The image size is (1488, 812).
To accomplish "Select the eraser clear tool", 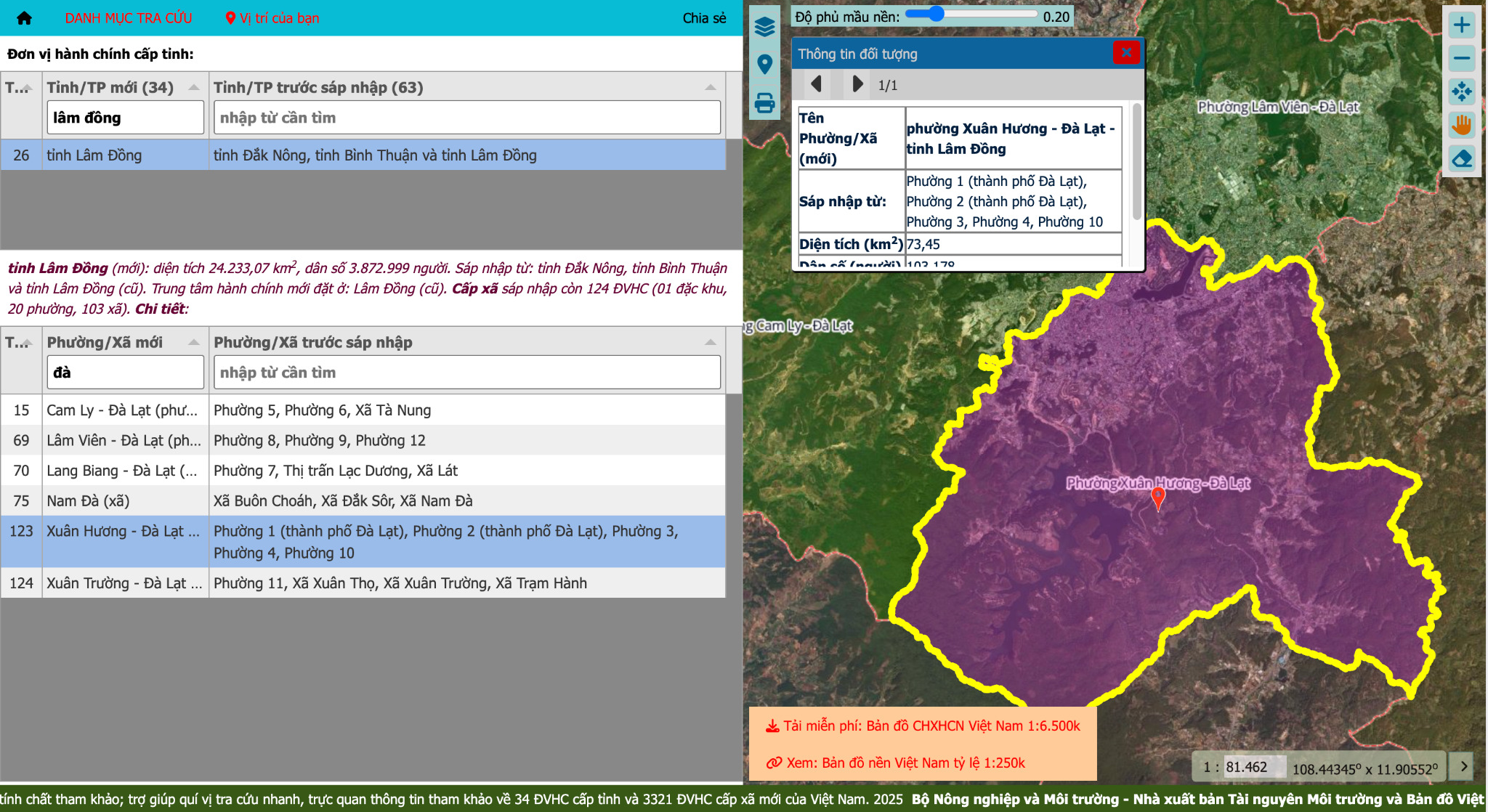I will pos(1462,158).
